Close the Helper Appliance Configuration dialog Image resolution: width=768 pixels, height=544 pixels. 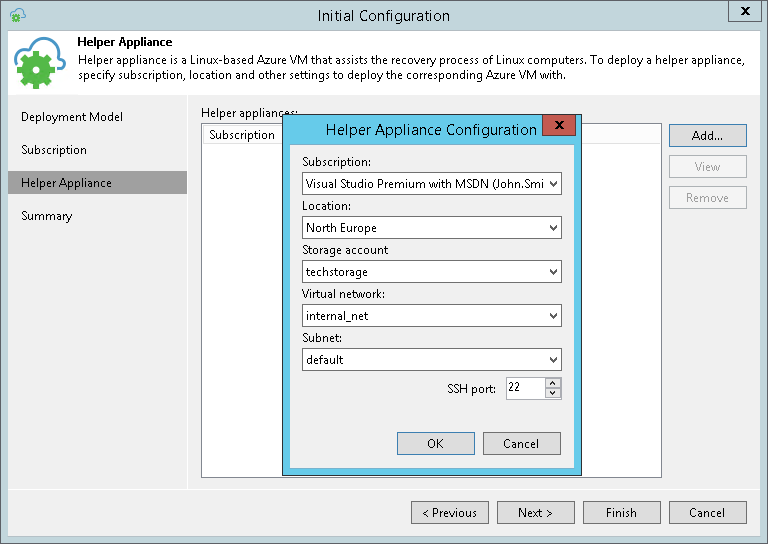click(558, 126)
